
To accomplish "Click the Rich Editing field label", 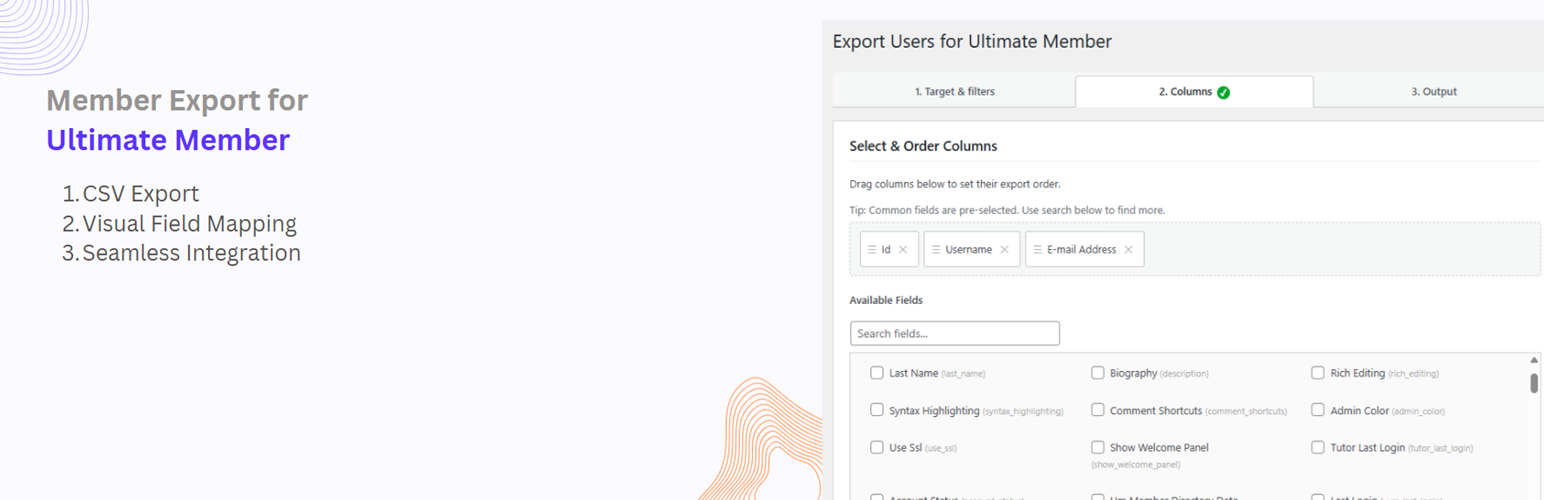I will (x=1358, y=373).
